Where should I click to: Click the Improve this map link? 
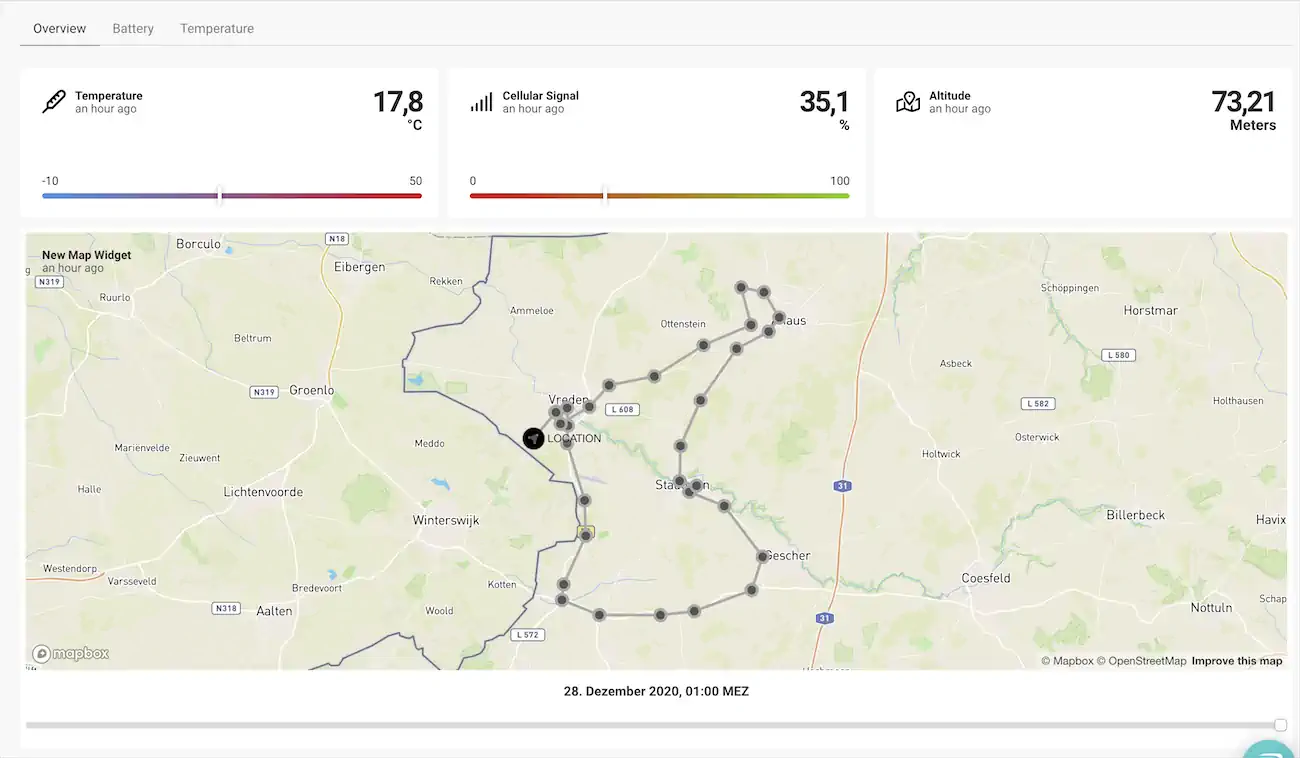1236,661
